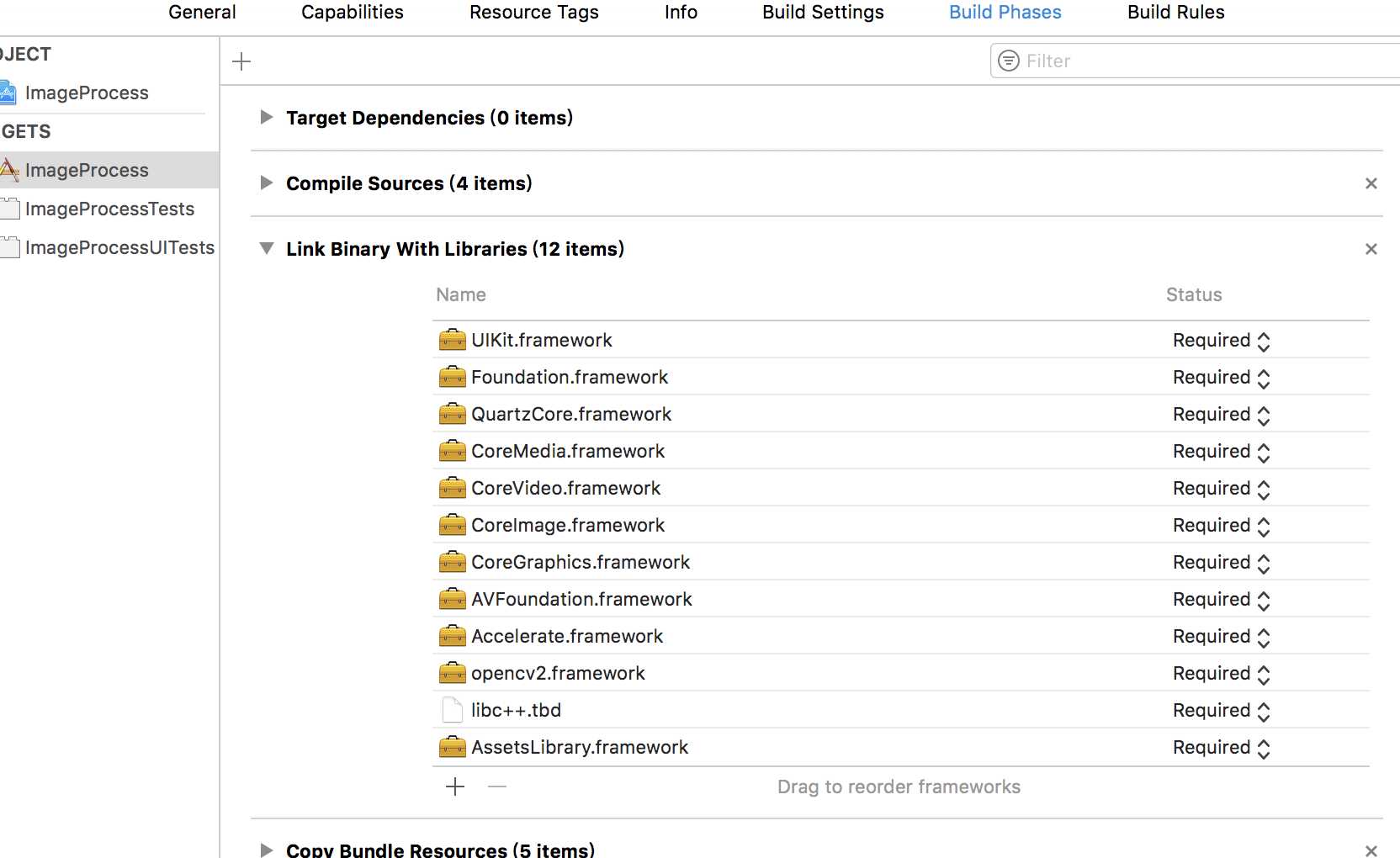Open status dropdown for CoreImage.framework
This screenshot has width=1400, height=858.
click(x=1221, y=526)
